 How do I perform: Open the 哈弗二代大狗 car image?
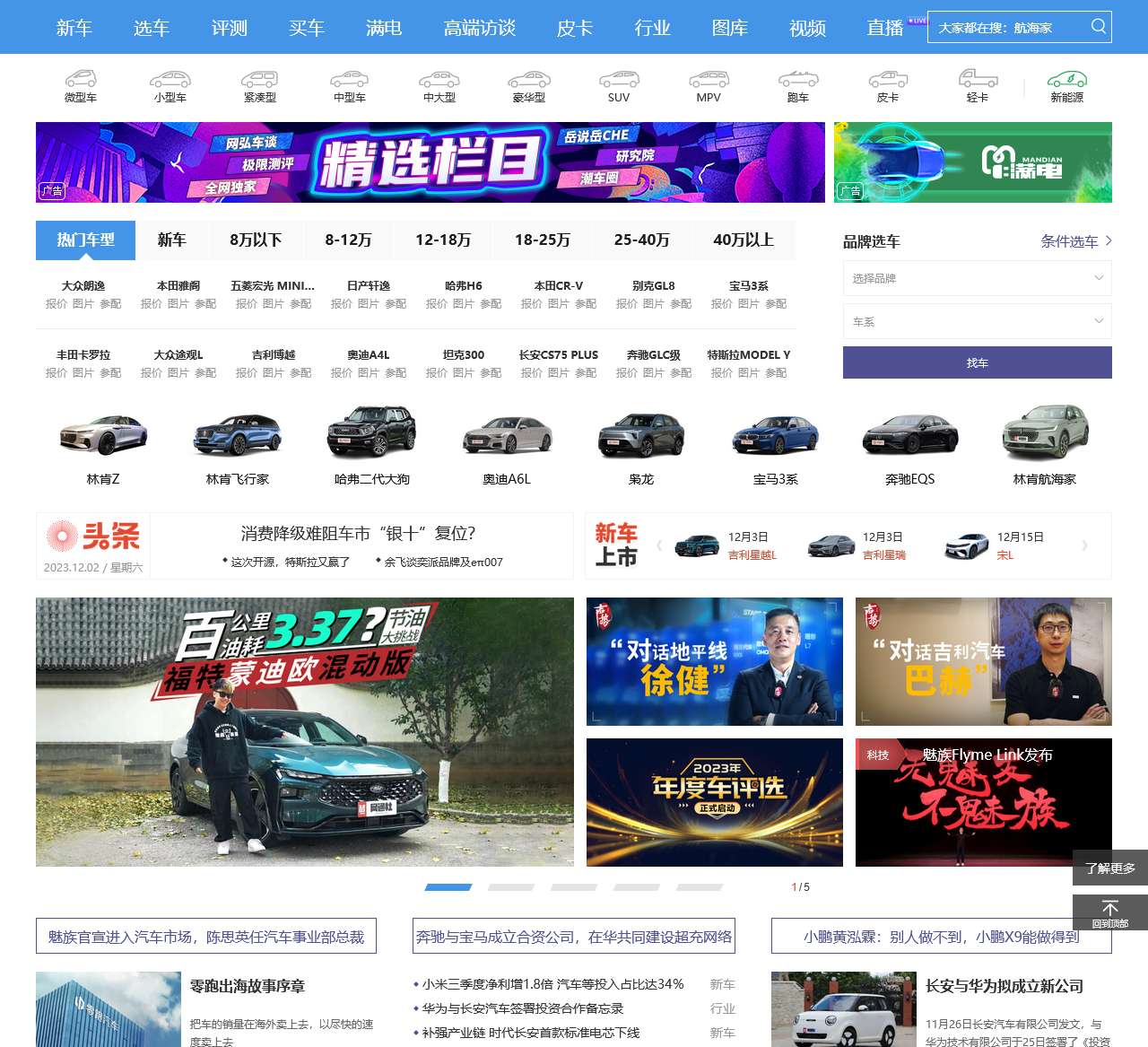[372, 432]
